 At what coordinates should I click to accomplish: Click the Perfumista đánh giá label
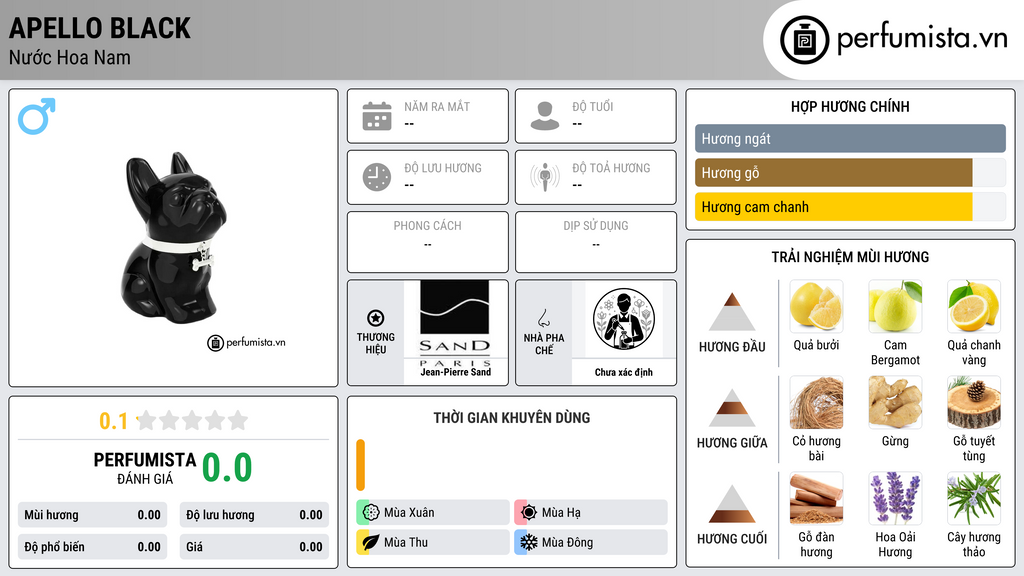[145, 468]
